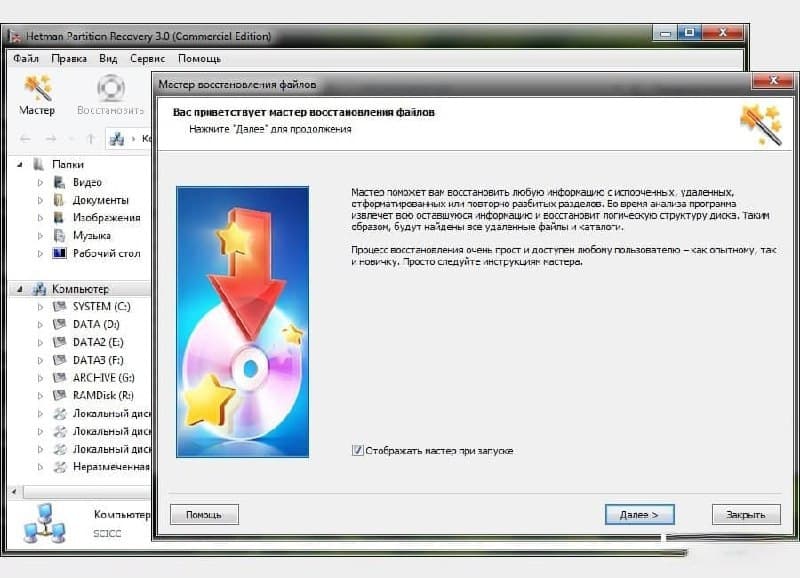Go back with the left navigation arrow

tap(24, 139)
